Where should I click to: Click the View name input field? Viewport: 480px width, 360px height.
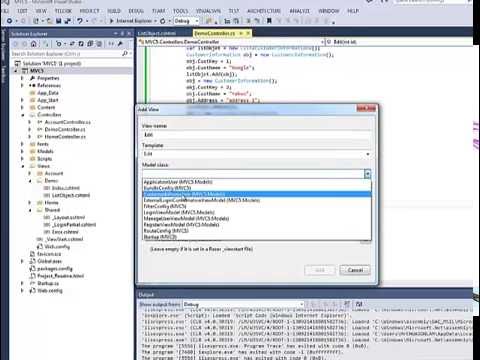[x=256, y=135]
